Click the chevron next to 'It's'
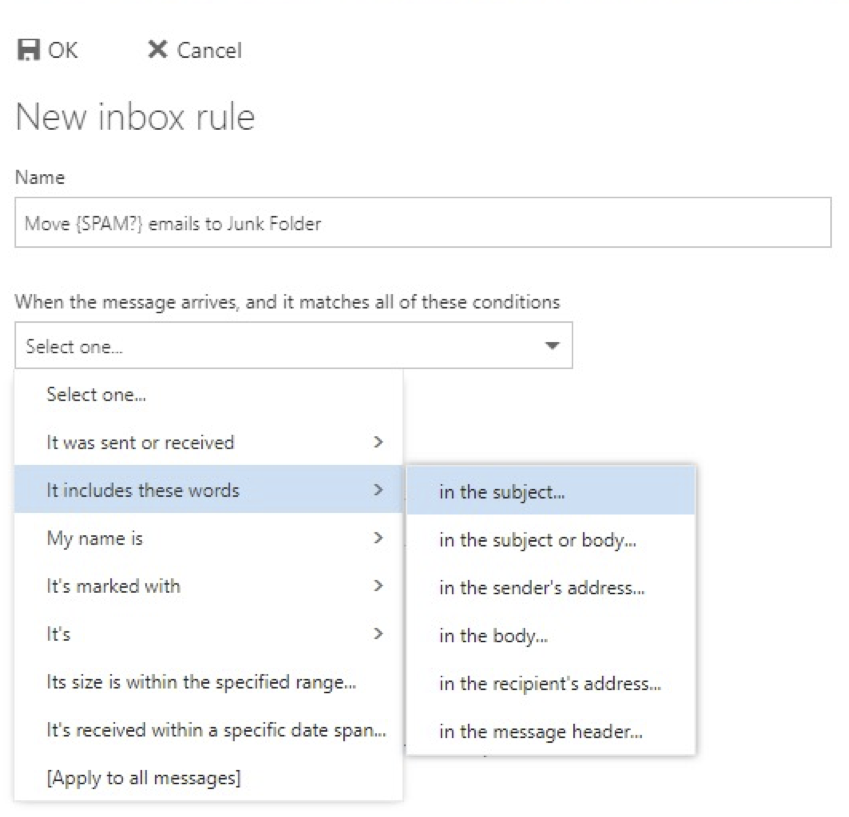 [377, 634]
